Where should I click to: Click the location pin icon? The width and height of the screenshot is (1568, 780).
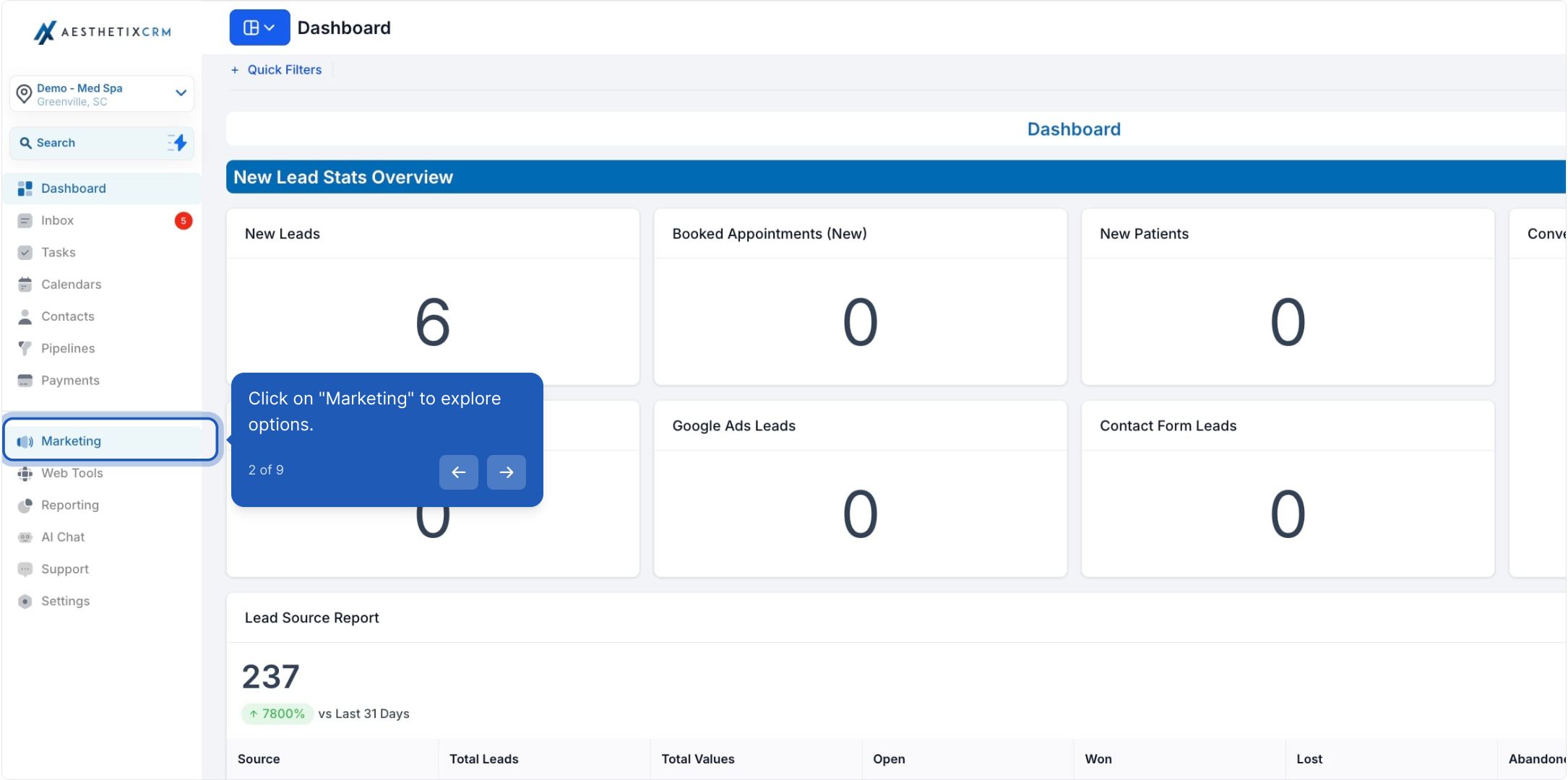click(x=24, y=94)
